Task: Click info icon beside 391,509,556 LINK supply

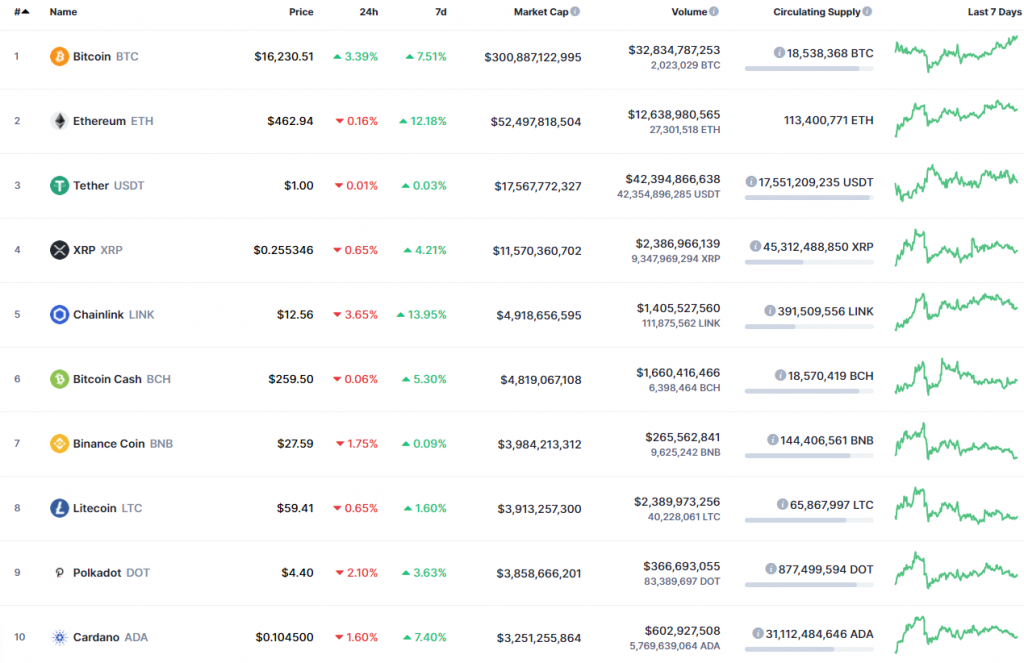Action: click(770, 311)
